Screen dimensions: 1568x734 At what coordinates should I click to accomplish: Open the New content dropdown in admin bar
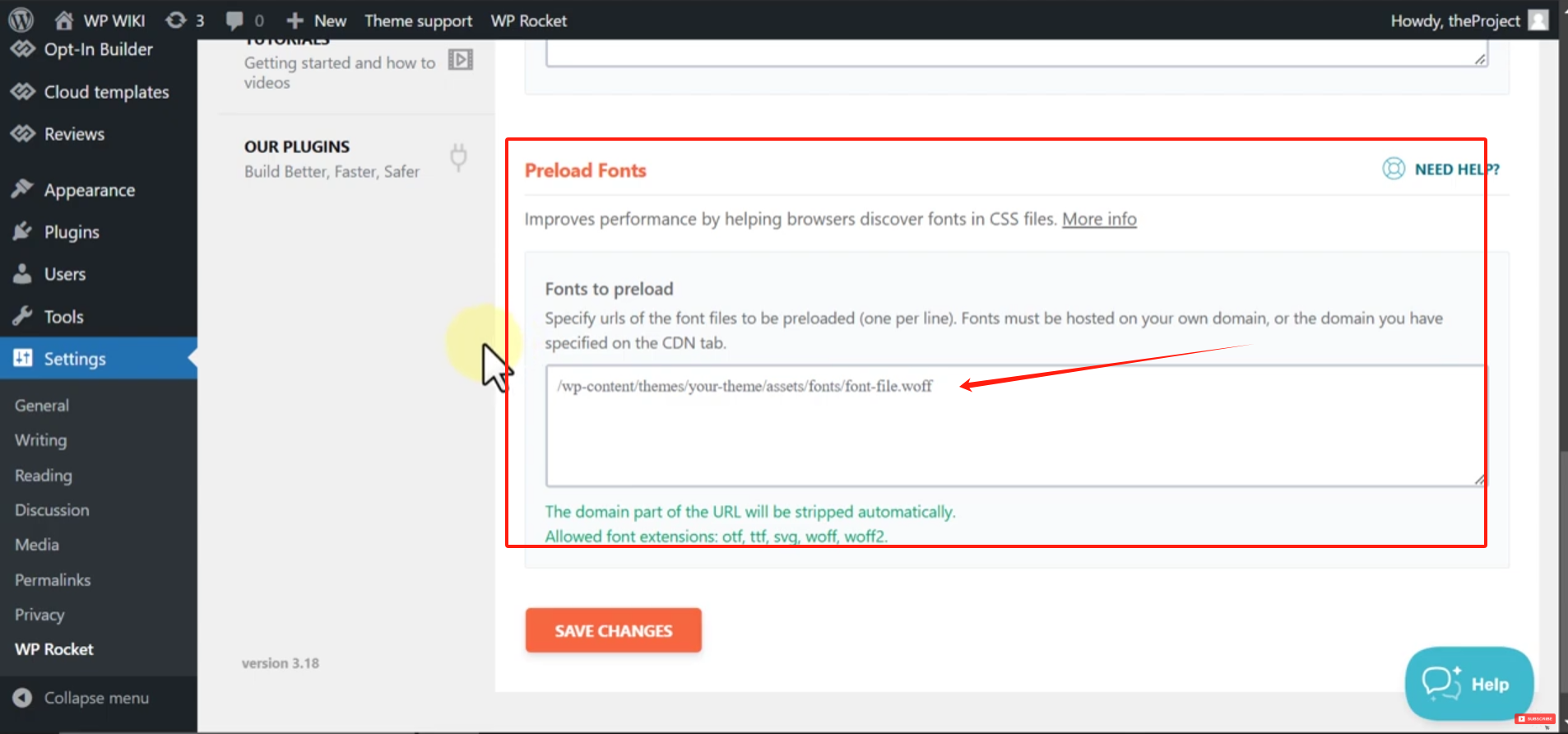317,20
